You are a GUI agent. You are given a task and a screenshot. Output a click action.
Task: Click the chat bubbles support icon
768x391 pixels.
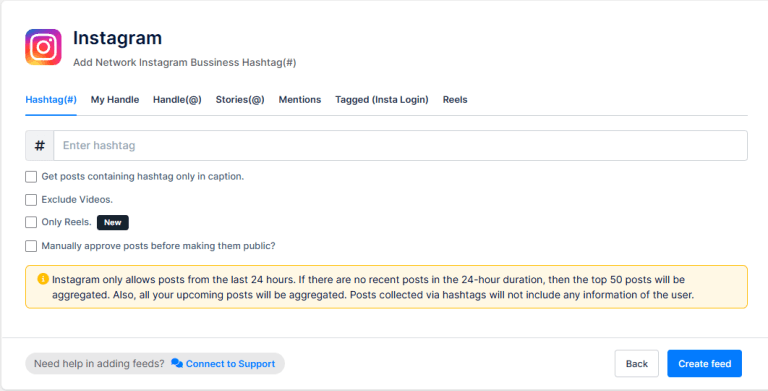click(177, 364)
